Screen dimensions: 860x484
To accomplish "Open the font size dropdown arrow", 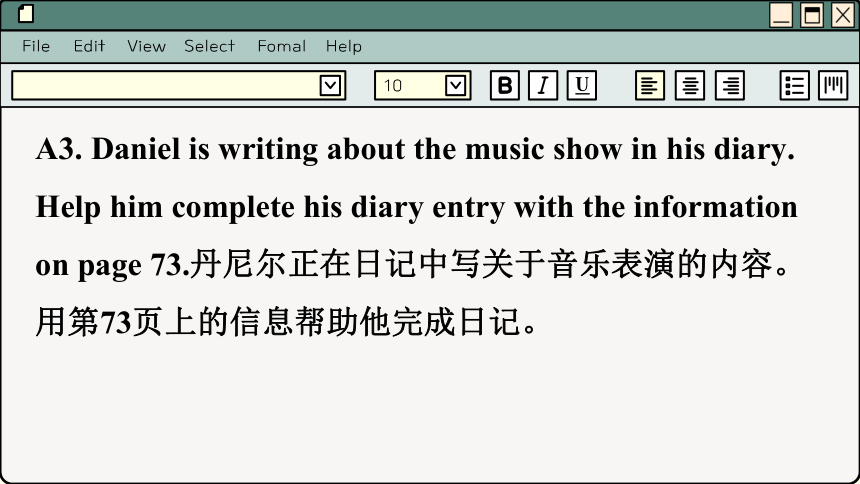I will click(x=455, y=86).
